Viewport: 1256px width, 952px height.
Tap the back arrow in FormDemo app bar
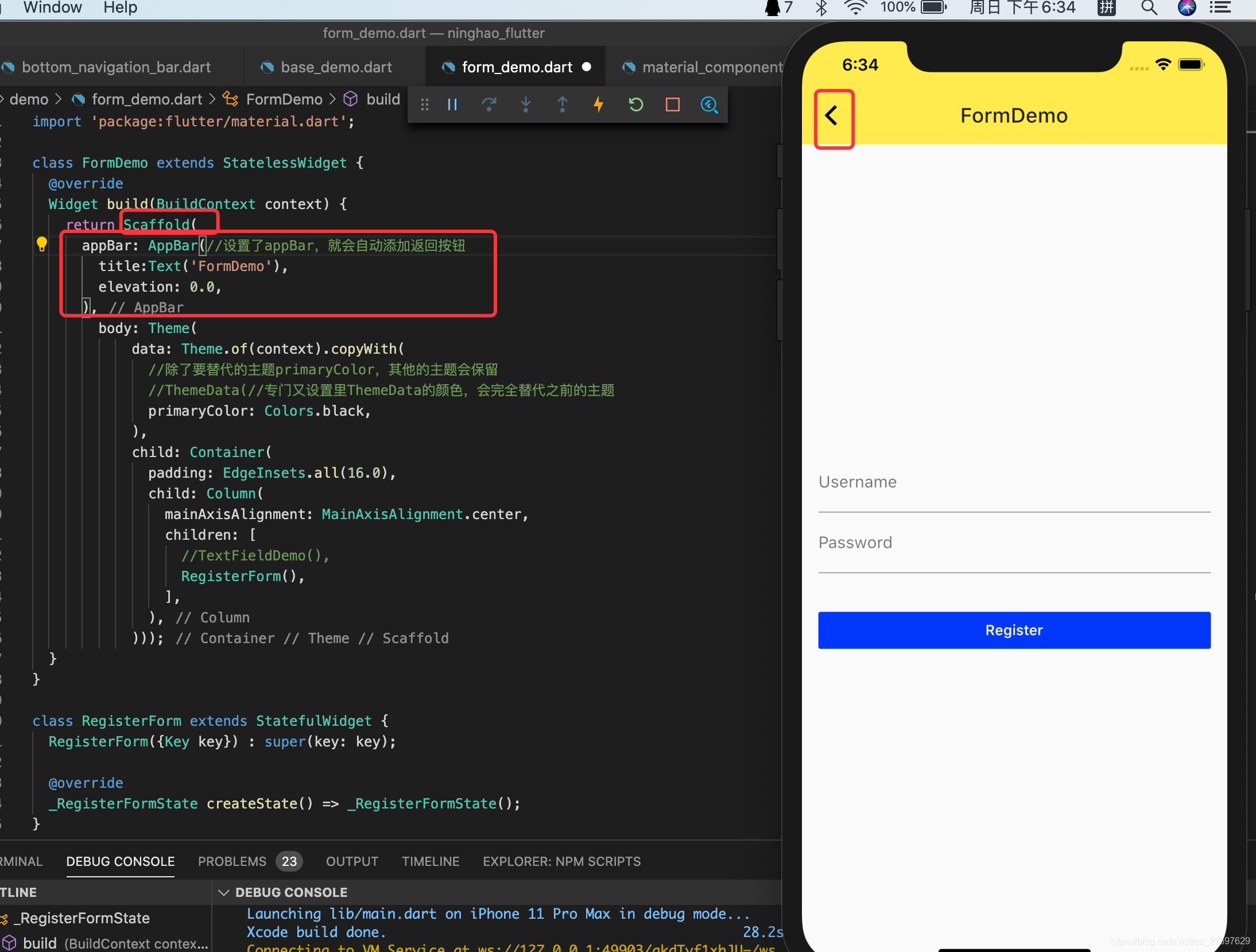(x=832, y=116)
